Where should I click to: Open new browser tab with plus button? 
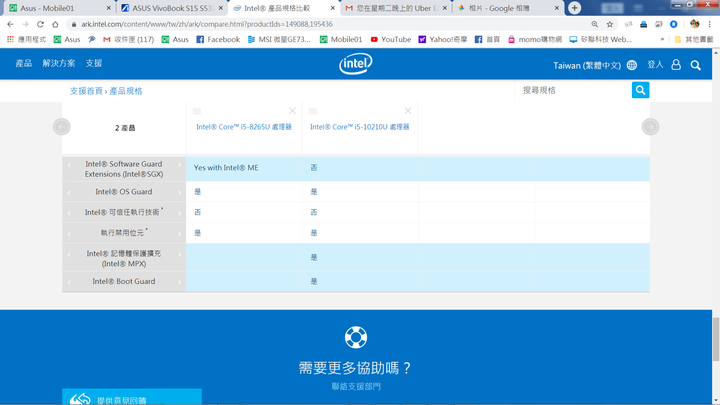point(574,8)
